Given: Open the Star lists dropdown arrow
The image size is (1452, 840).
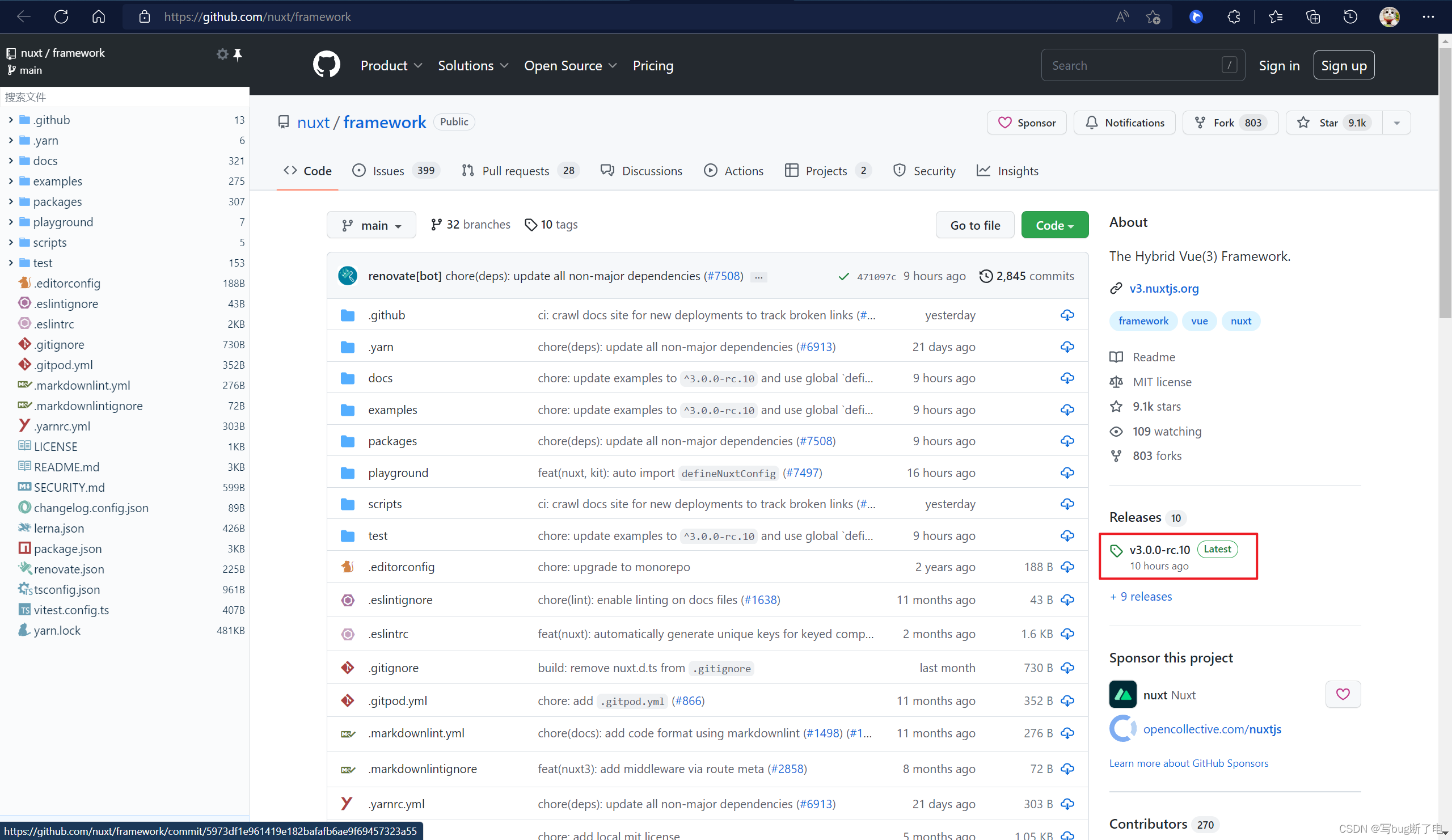Looking at the screenshot, I should 1396,123.
